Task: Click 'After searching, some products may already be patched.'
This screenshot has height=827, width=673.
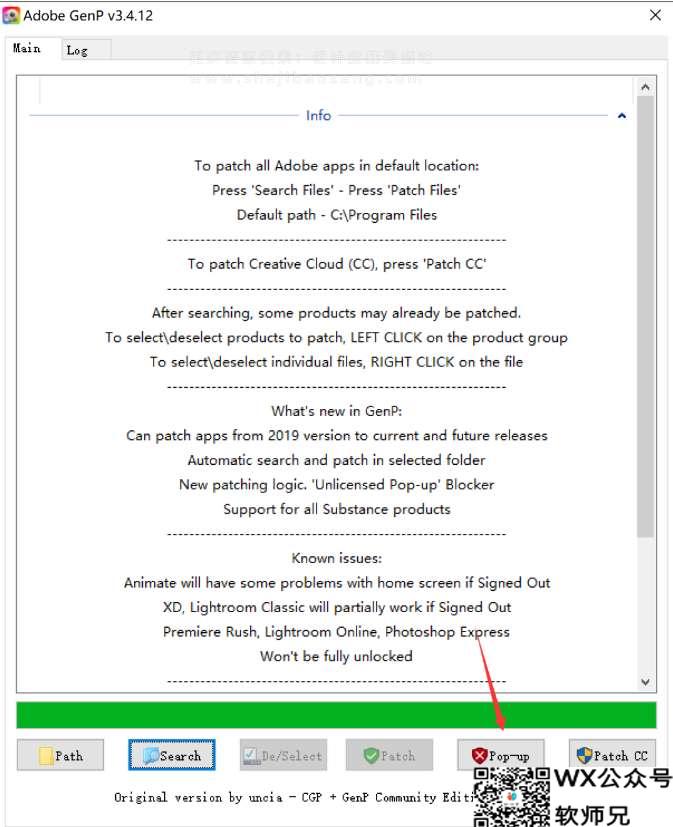Action: [x=336, y=313]
